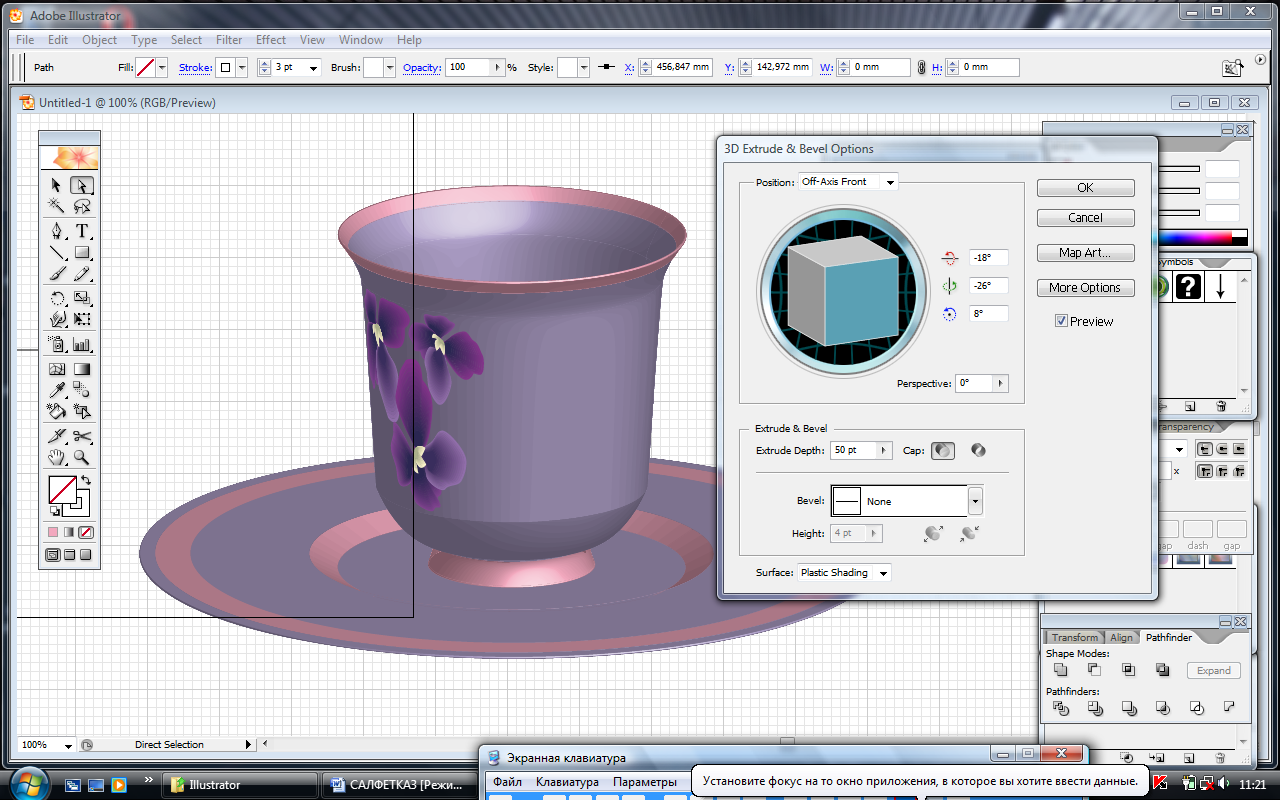This screenshot has width=1280, height=800.
Task: Select the Paintbrush tool
Action: pyautogui.click(x=57, y=273)
